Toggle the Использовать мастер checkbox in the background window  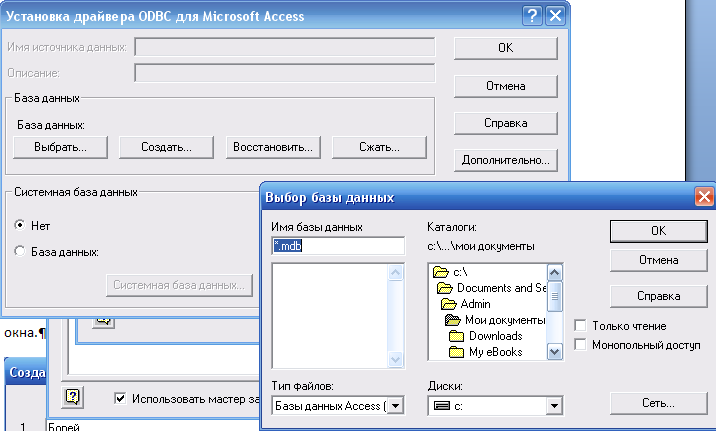coord(120,398)
